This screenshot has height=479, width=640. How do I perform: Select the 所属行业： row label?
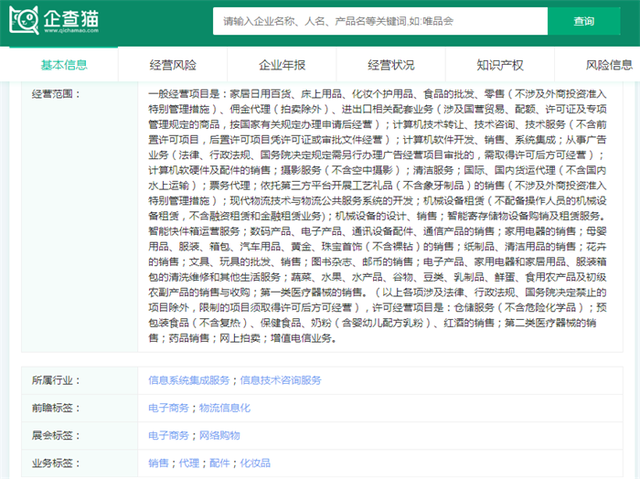click(x=56, y=381)
